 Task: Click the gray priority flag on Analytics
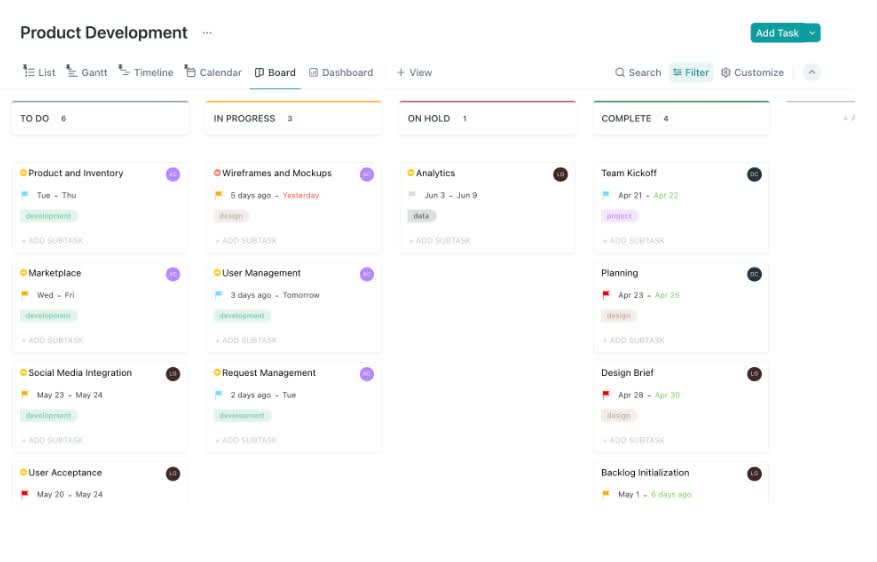(x=412, y=195)
